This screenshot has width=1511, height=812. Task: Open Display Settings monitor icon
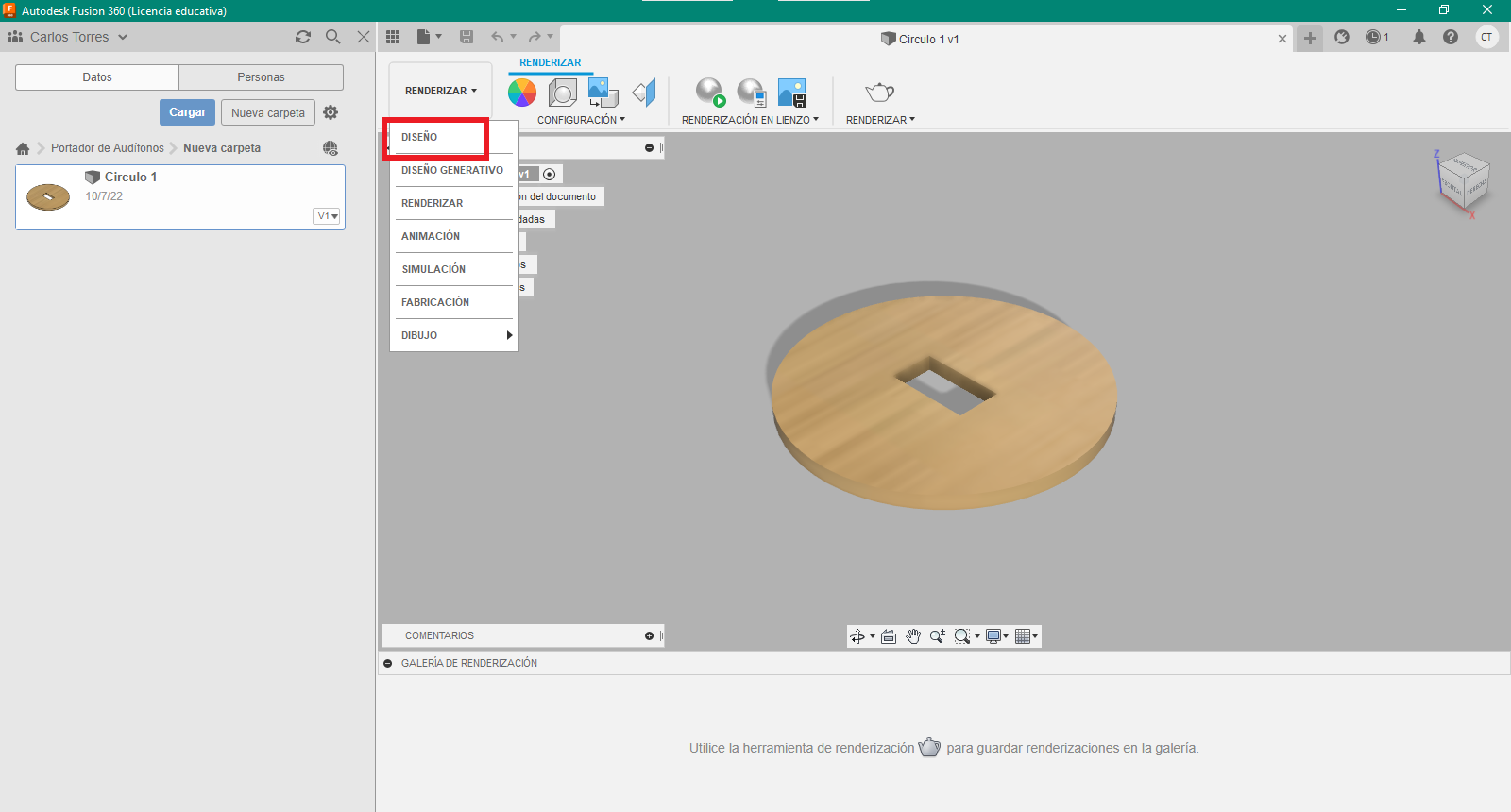(993, 636)
